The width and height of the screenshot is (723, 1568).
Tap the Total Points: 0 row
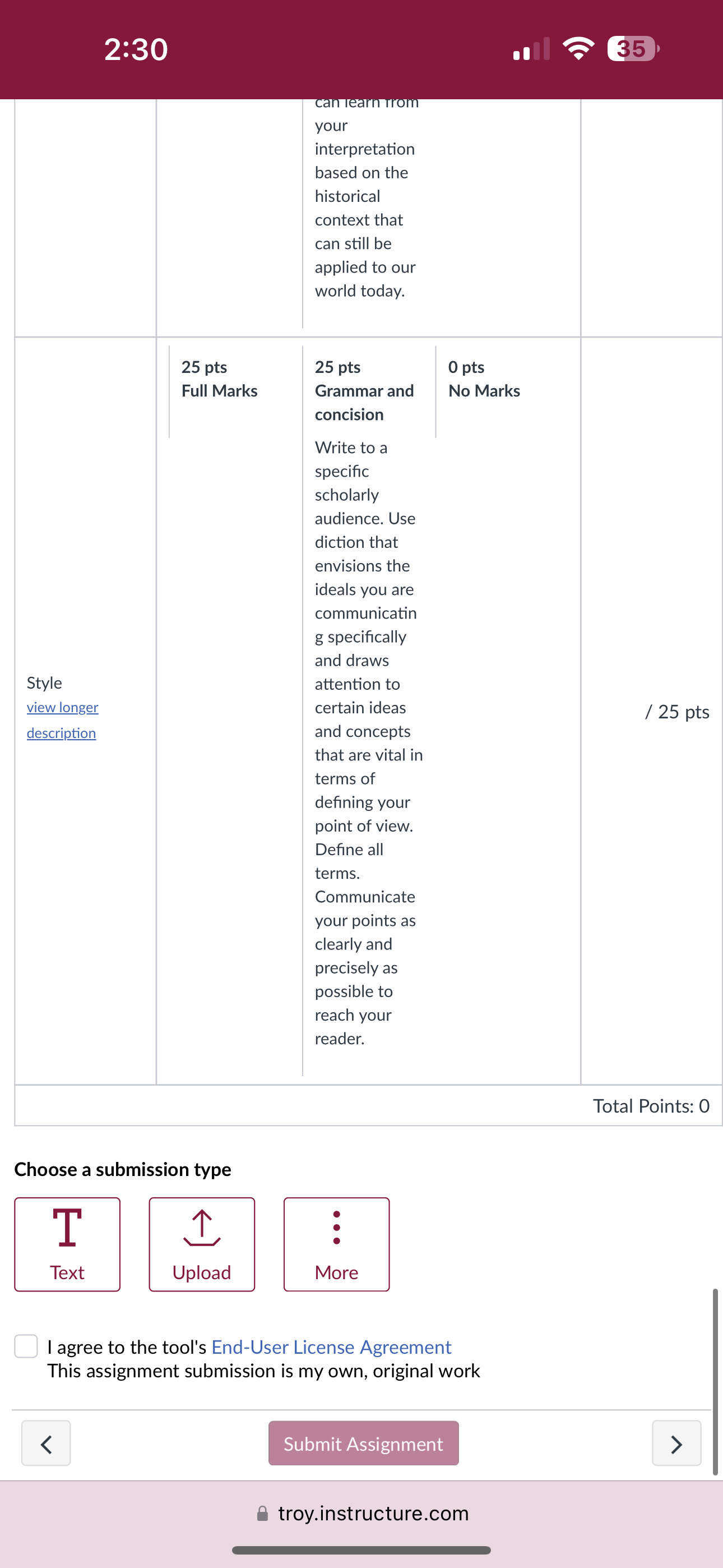(368, 1105)
